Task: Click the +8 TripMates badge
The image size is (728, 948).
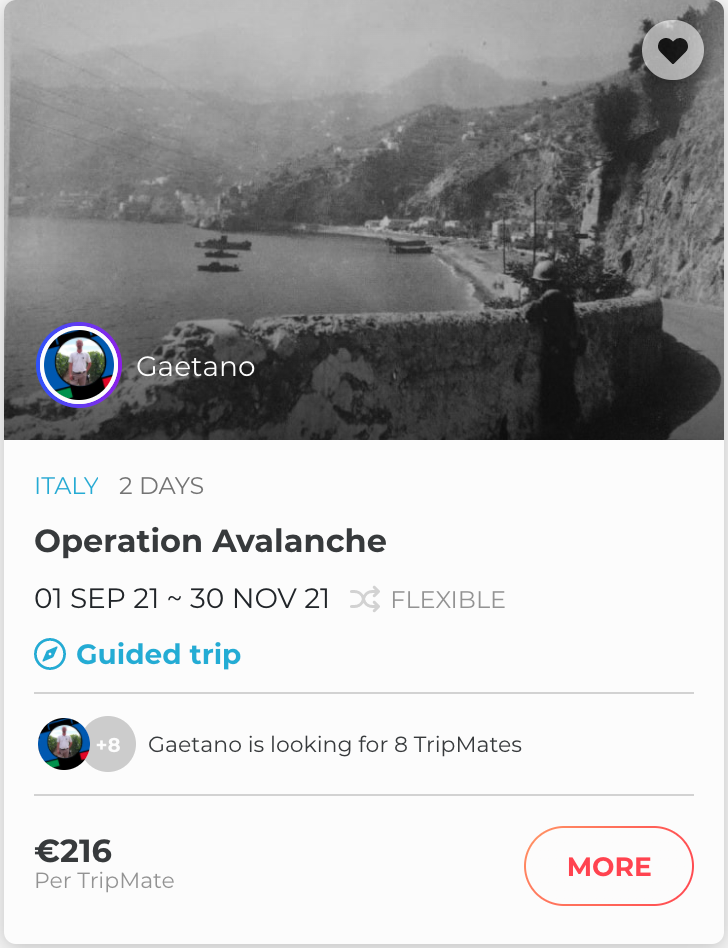Action: 109,745
